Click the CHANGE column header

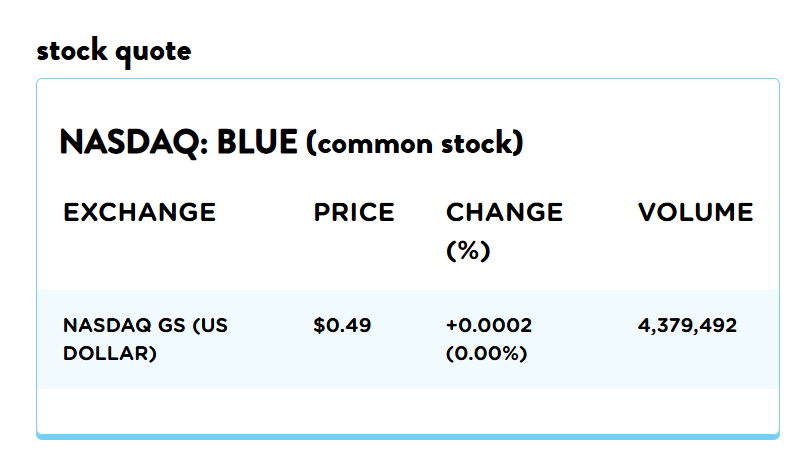tap(504, 212)
